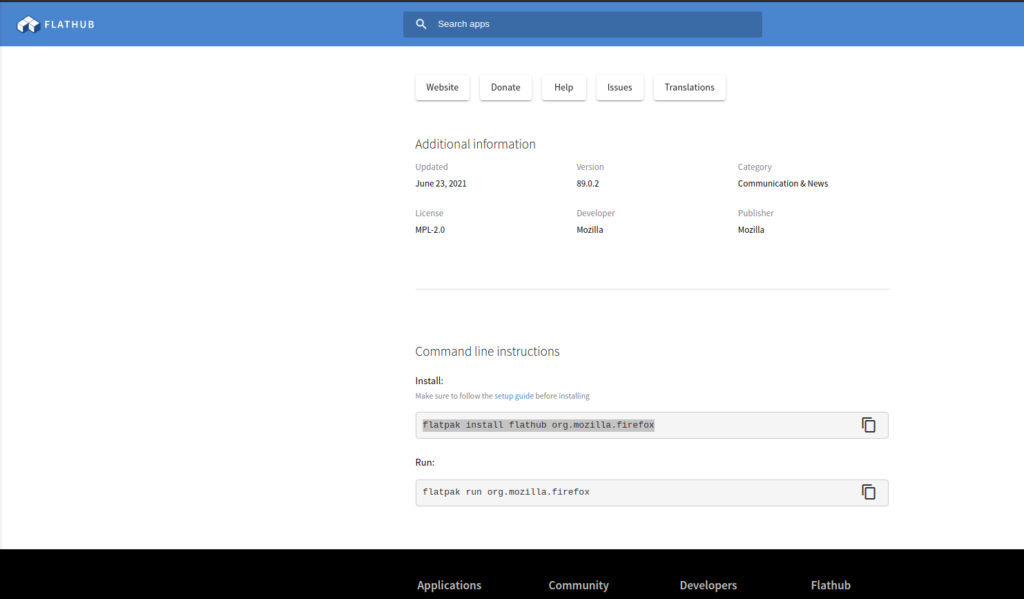Copy the flatpak run command
Image resolution: width=1024 pixels, height=599 pixels.
pos(868,493)
